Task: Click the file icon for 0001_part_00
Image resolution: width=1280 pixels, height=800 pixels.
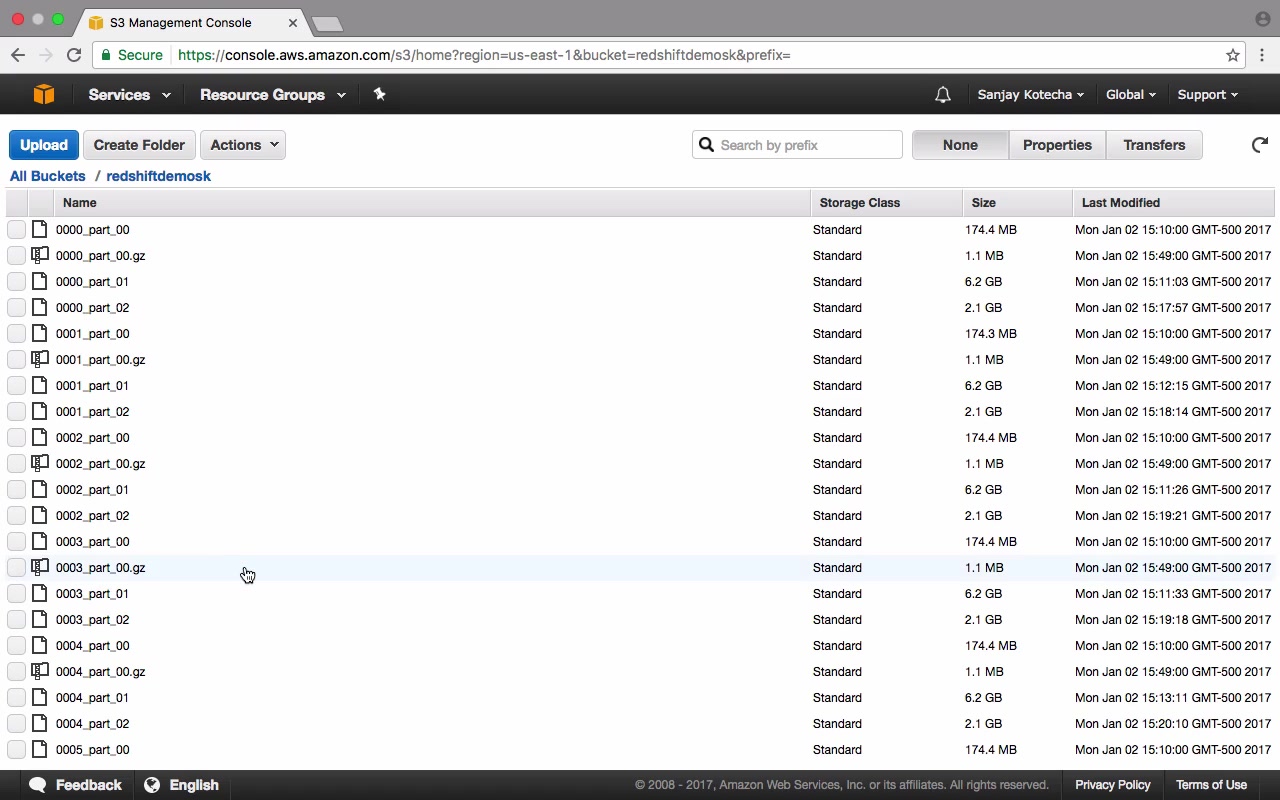Action: (x=40, y=333)
